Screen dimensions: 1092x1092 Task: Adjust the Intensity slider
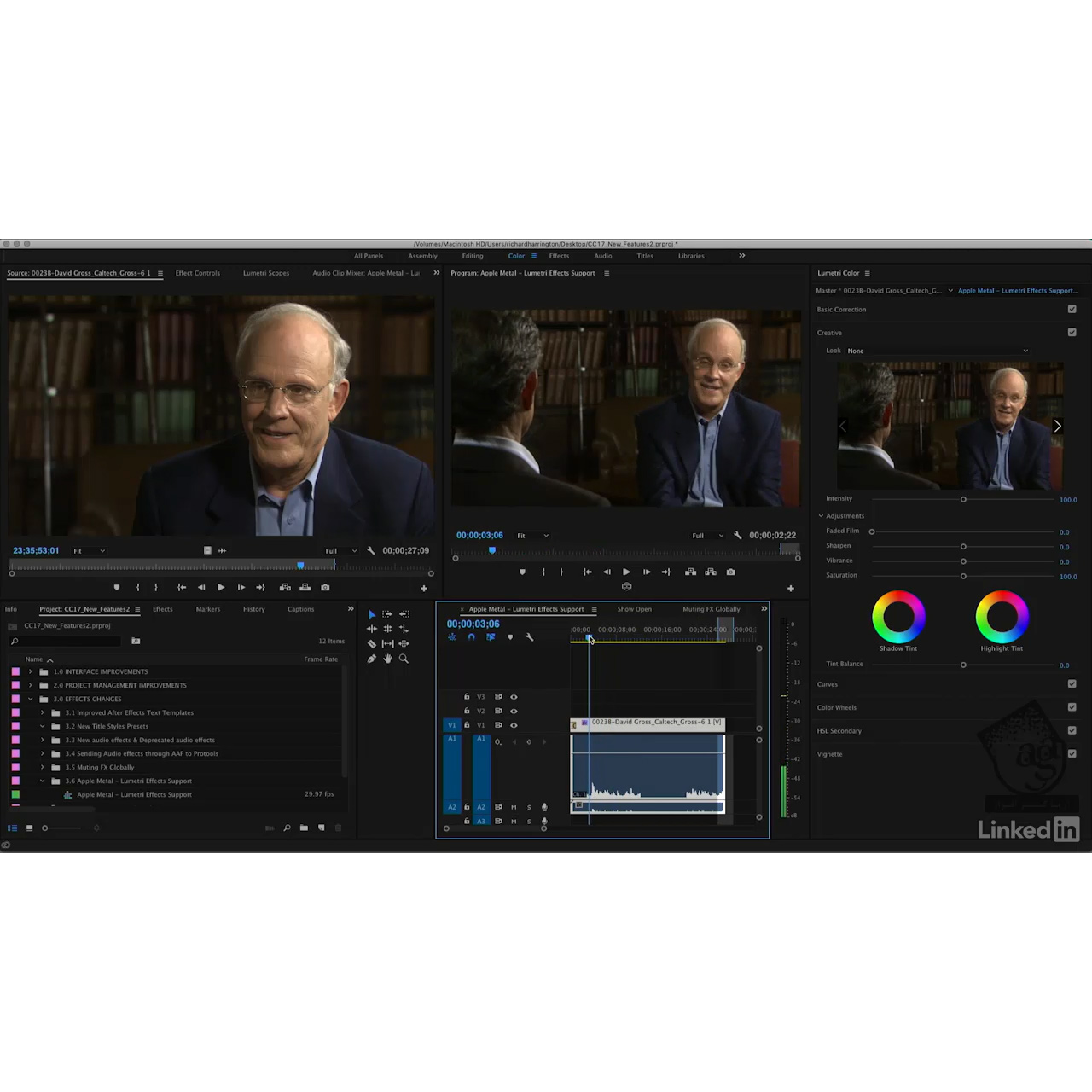point(963,499)
